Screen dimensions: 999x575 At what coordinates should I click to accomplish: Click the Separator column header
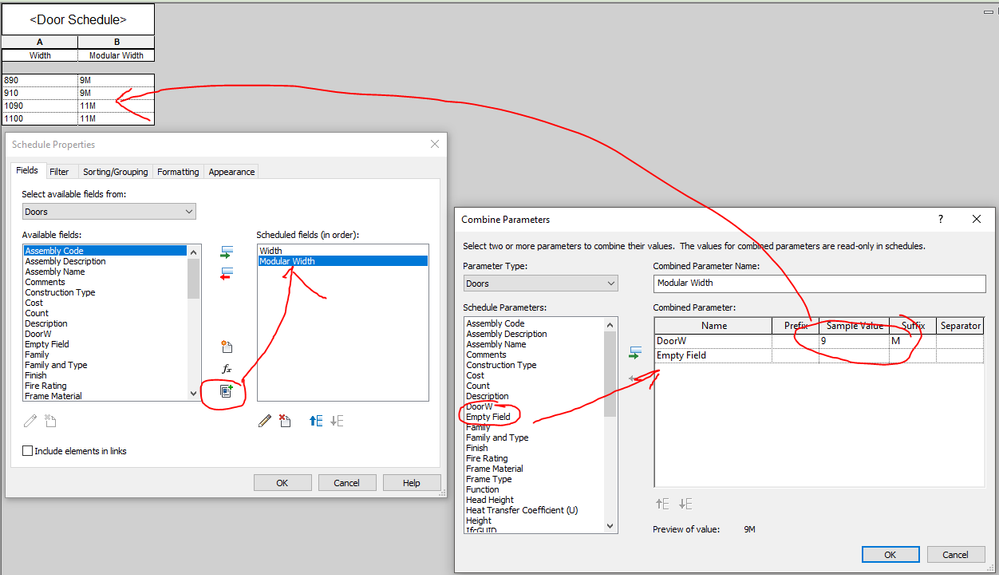[x=960, y=325]
